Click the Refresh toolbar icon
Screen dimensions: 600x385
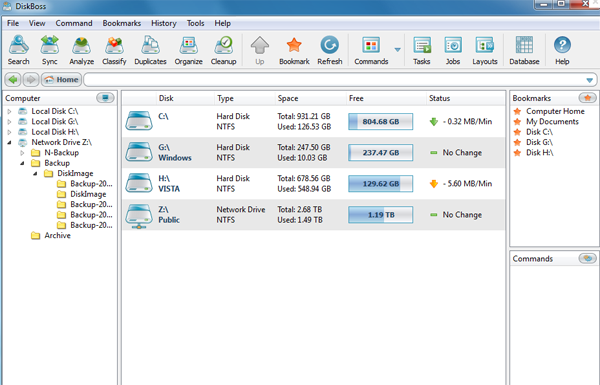(329, 50)
